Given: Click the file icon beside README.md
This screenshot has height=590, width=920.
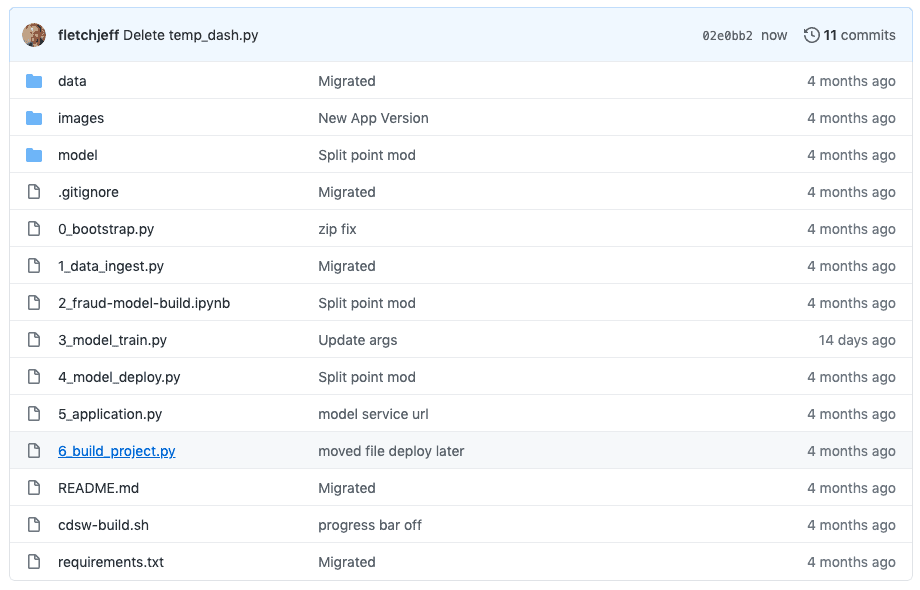Looking at the screenshot, I should coord(33,488).
